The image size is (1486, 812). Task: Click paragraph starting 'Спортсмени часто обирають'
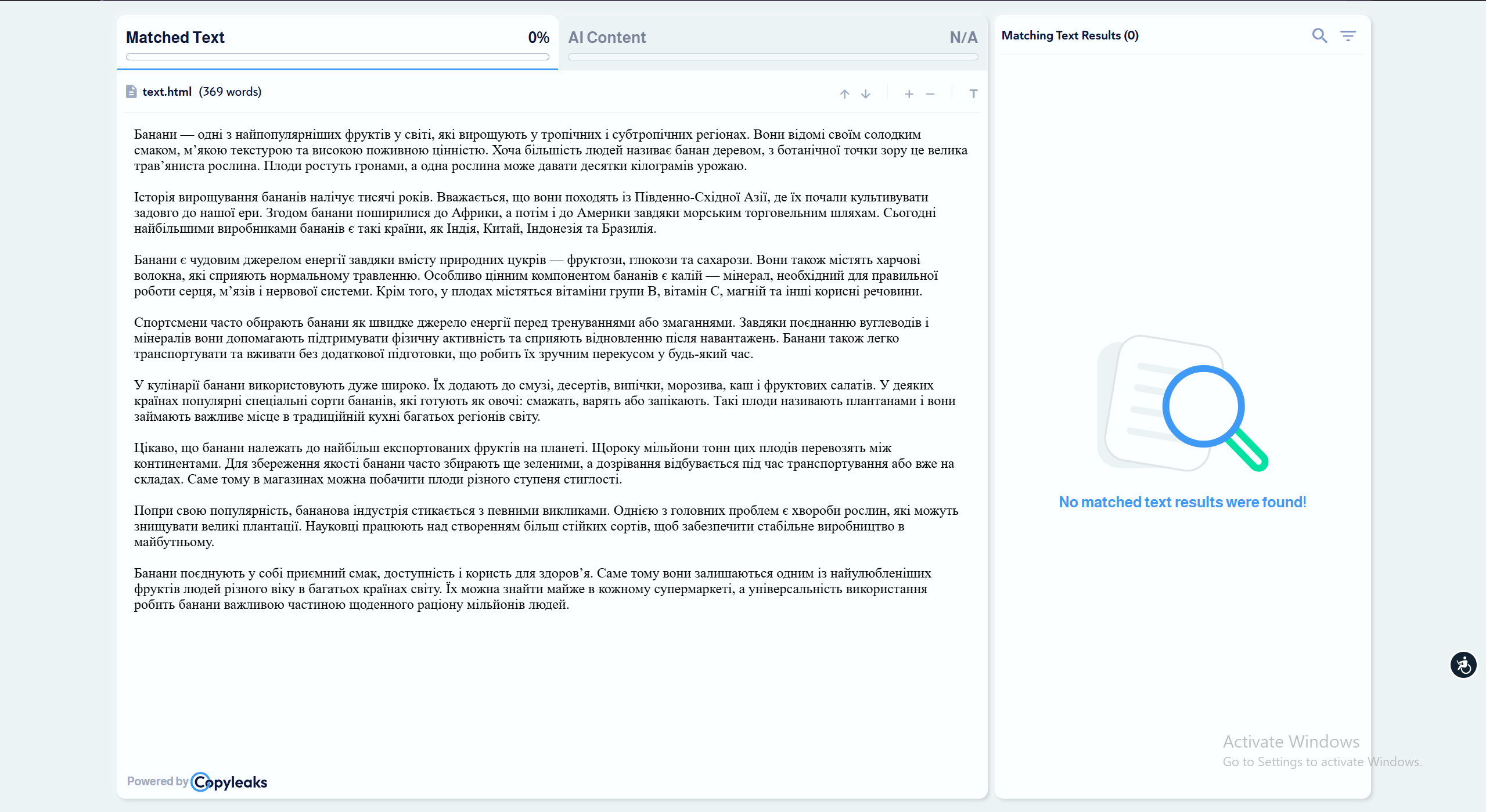click(531, 338)
